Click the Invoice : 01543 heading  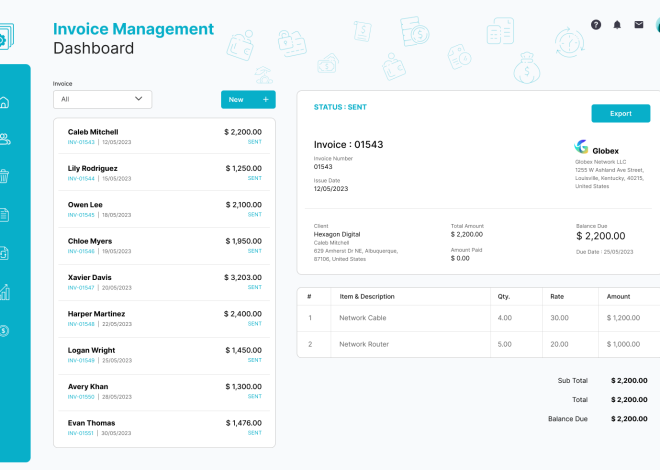click(349, 144)
